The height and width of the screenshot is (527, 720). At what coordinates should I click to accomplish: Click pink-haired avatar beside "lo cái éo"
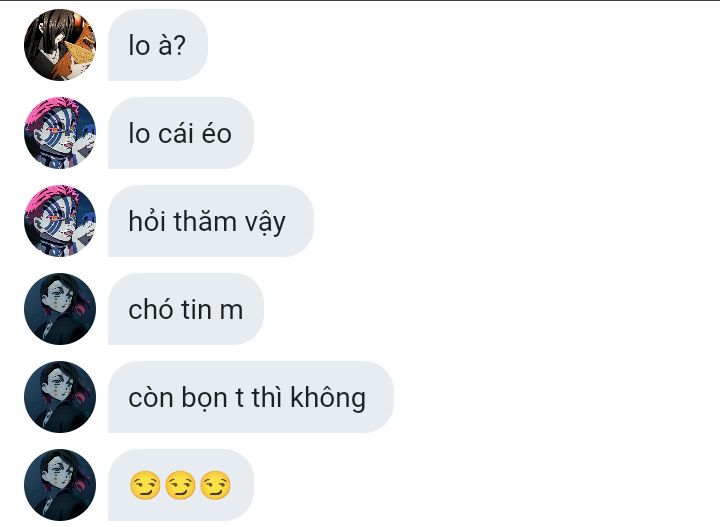(x=60, y=133)
